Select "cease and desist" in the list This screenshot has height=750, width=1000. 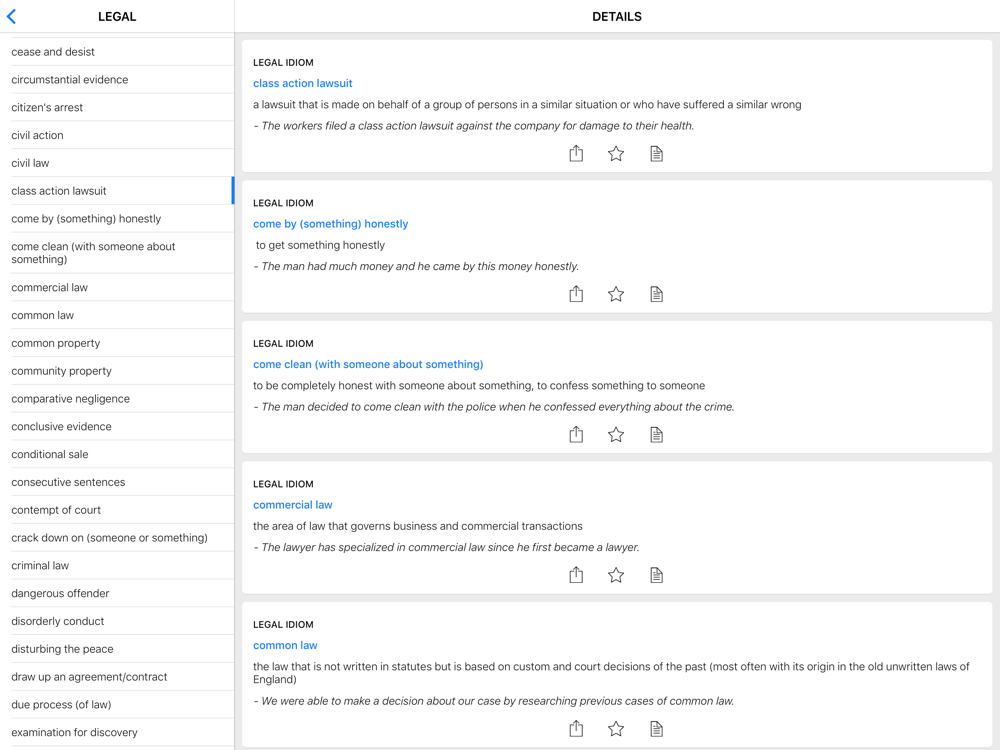click(53, 52)
